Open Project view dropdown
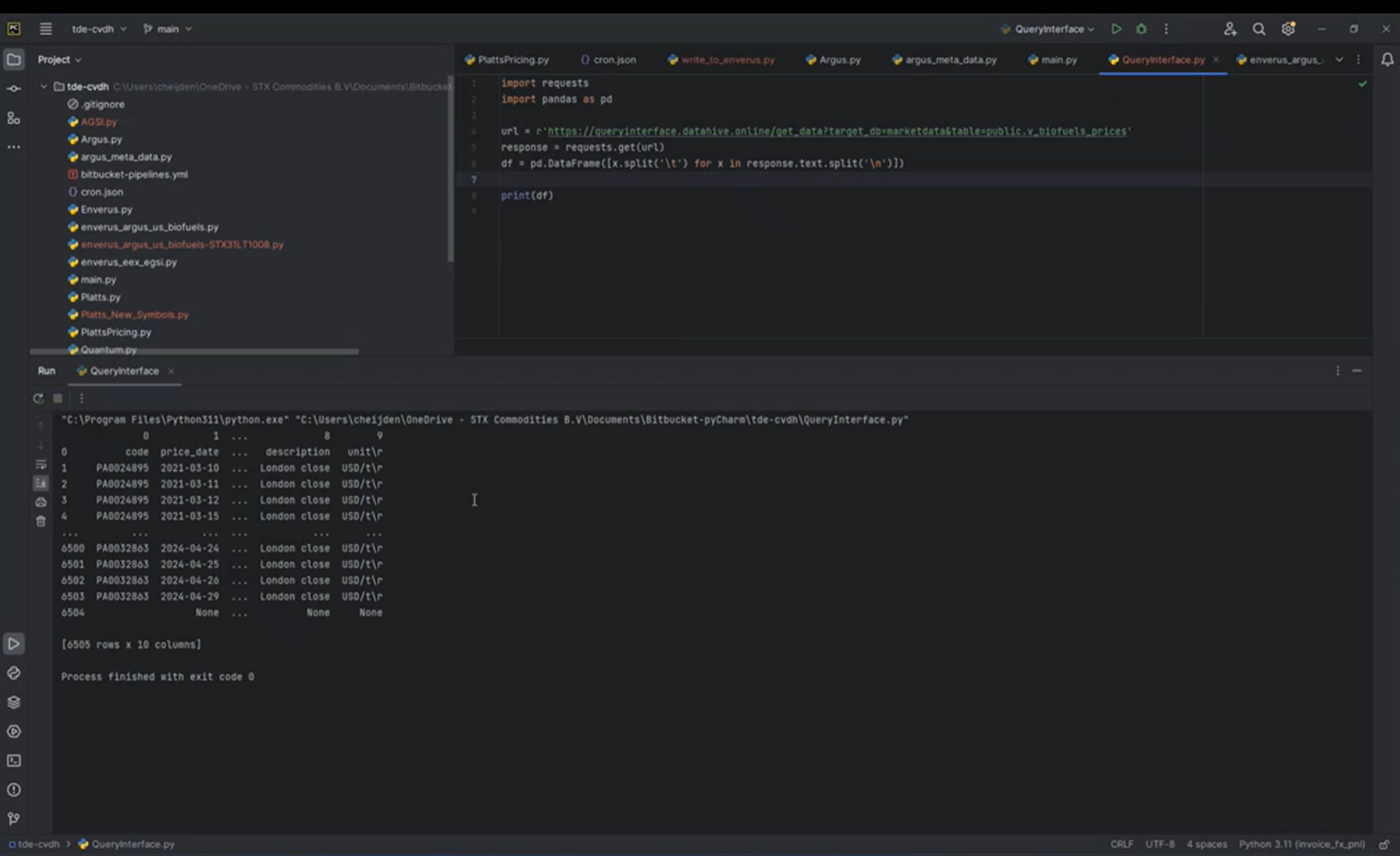Image resolution: width=1400 pixels, height=856 pixels. [x=59, y=59]
